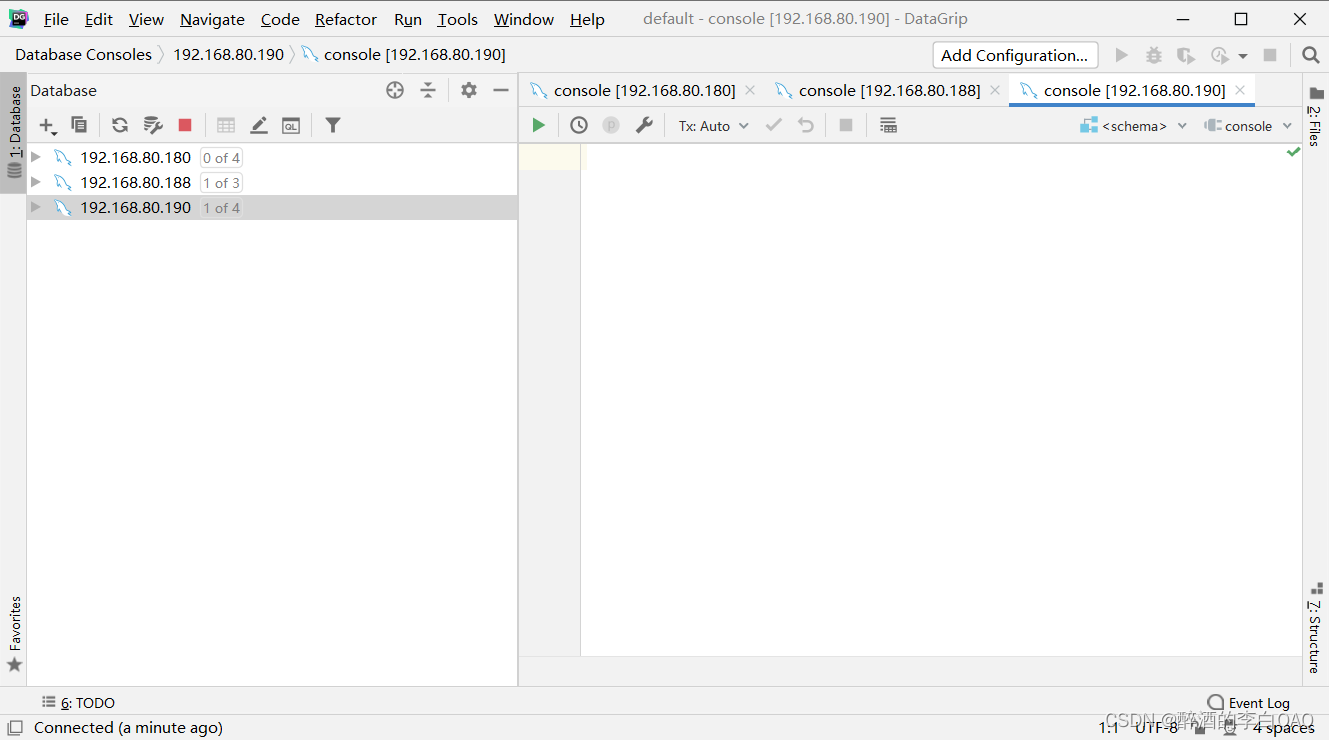Open the Tools menu
Viewport: 1329px width, 740px height.
(457, 18)
